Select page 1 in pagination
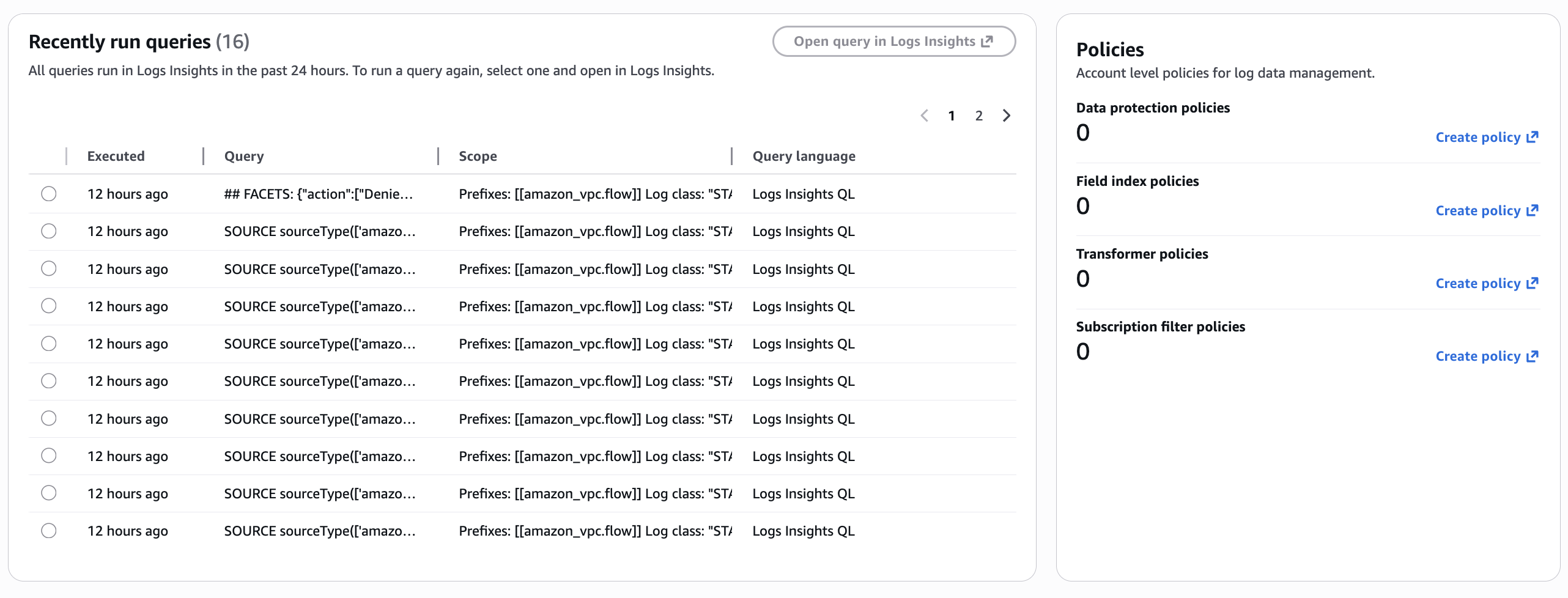This screenshot has width=1568, height=598. pyautogui.click(x=952, y=116)
